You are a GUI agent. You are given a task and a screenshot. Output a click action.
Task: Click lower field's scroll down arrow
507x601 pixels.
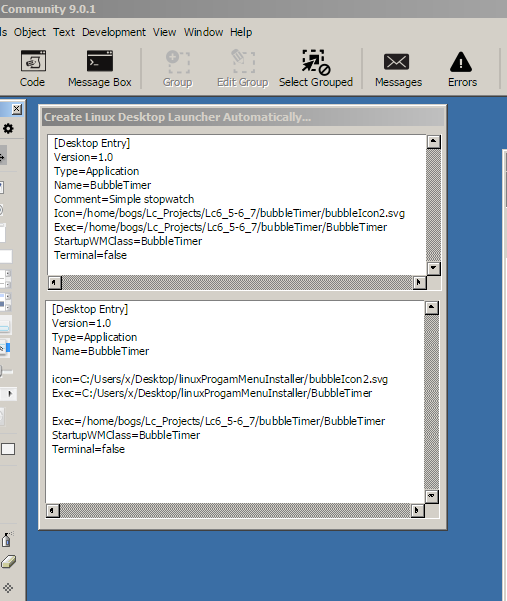point(432,496)
